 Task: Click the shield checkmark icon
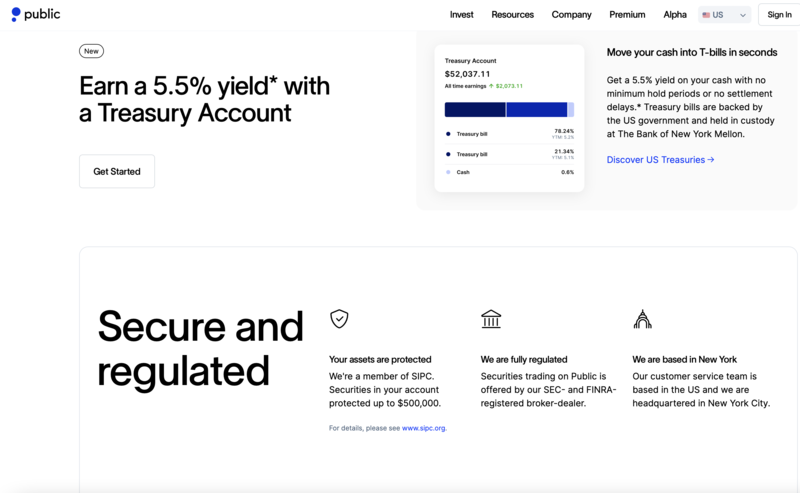[x=339, y=319]
